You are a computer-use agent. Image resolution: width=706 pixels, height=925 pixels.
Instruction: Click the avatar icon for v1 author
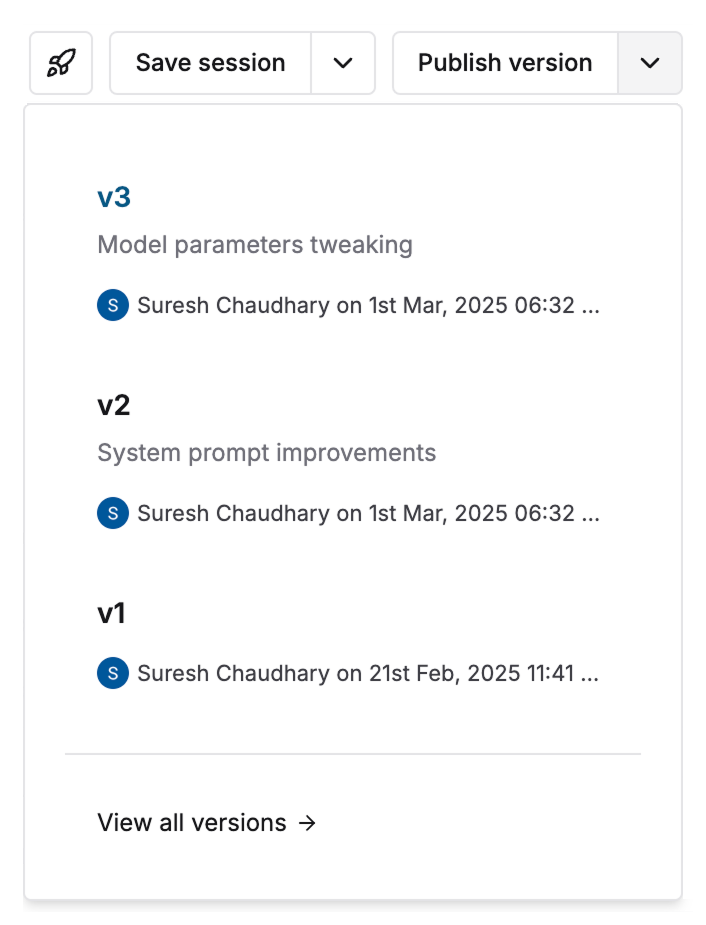click(113, 673)
